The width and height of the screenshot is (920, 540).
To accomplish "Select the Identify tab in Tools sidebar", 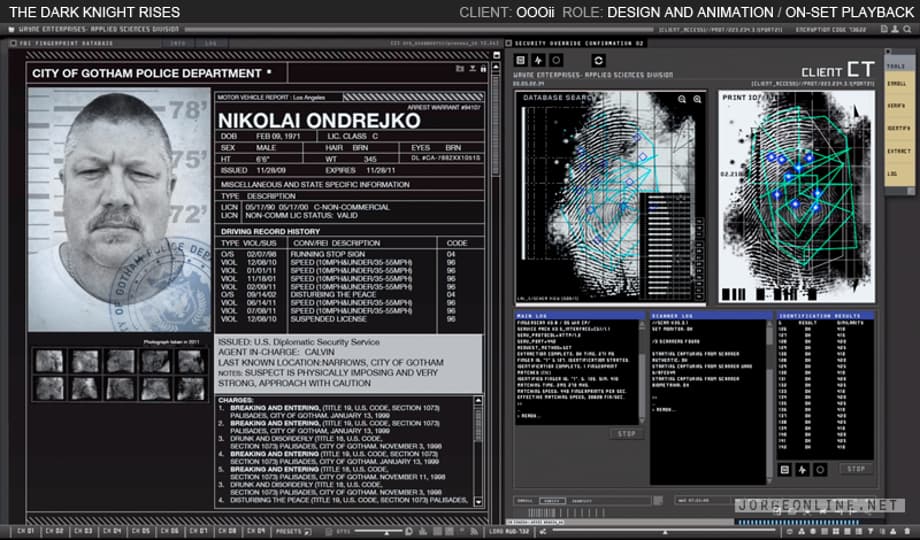I will [897, 129].
